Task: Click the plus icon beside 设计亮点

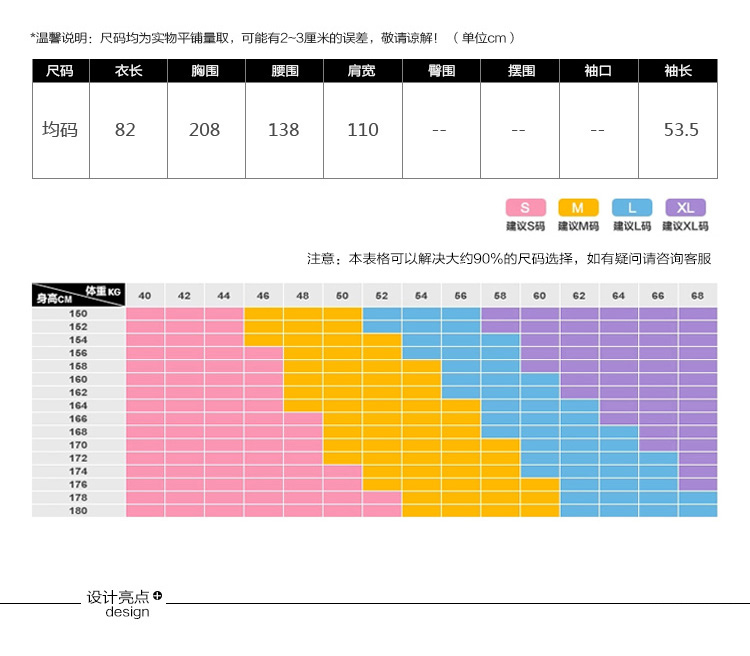Action: [x=157, y=596]
